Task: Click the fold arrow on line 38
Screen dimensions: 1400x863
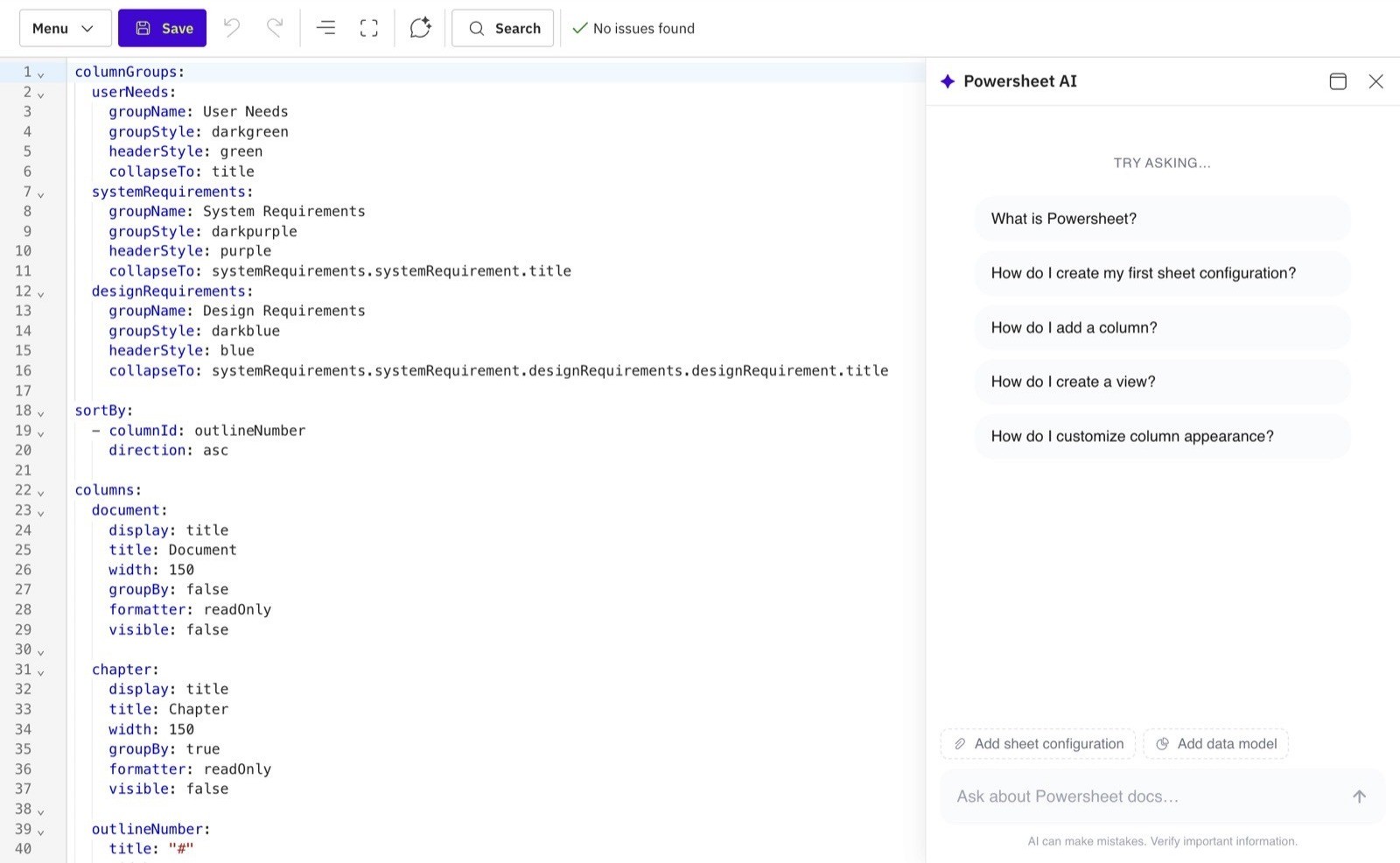Action: [x=40, y=810]
